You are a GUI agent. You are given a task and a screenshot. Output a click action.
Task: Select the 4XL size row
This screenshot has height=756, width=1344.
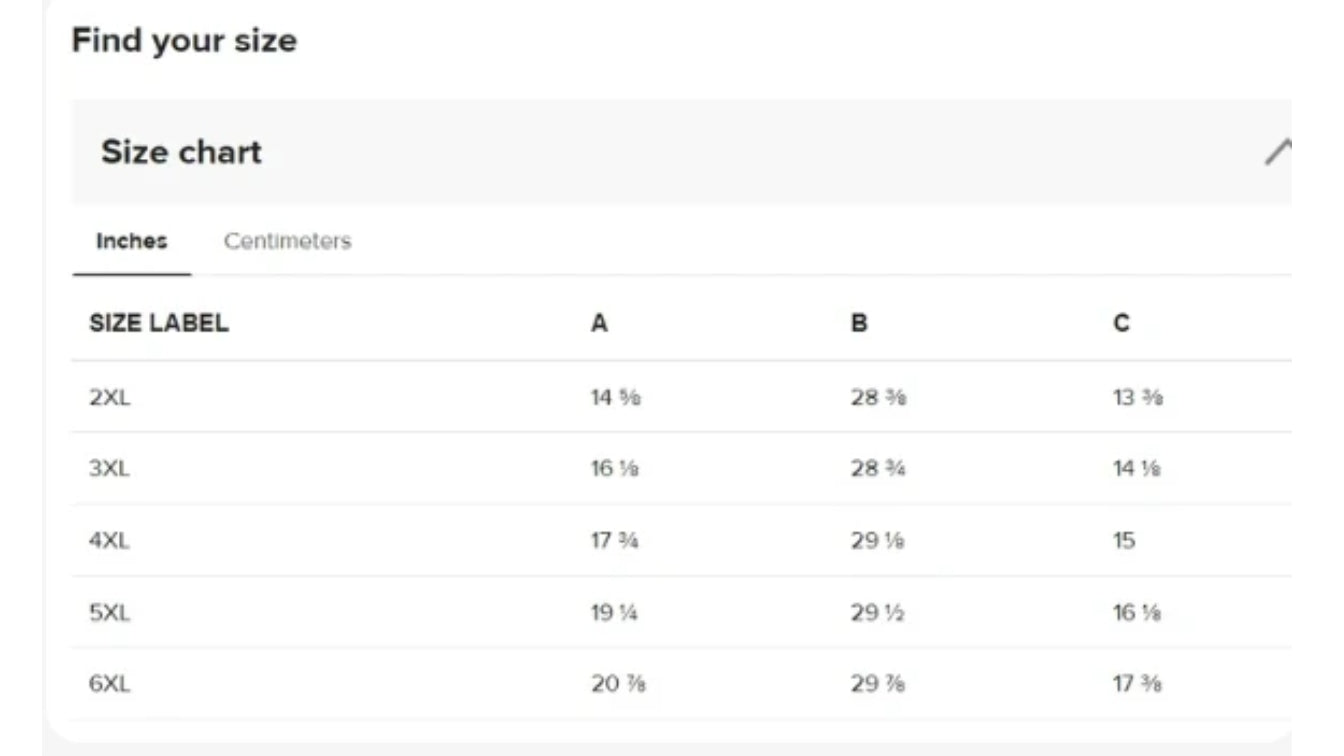click(x=682, y=540)
